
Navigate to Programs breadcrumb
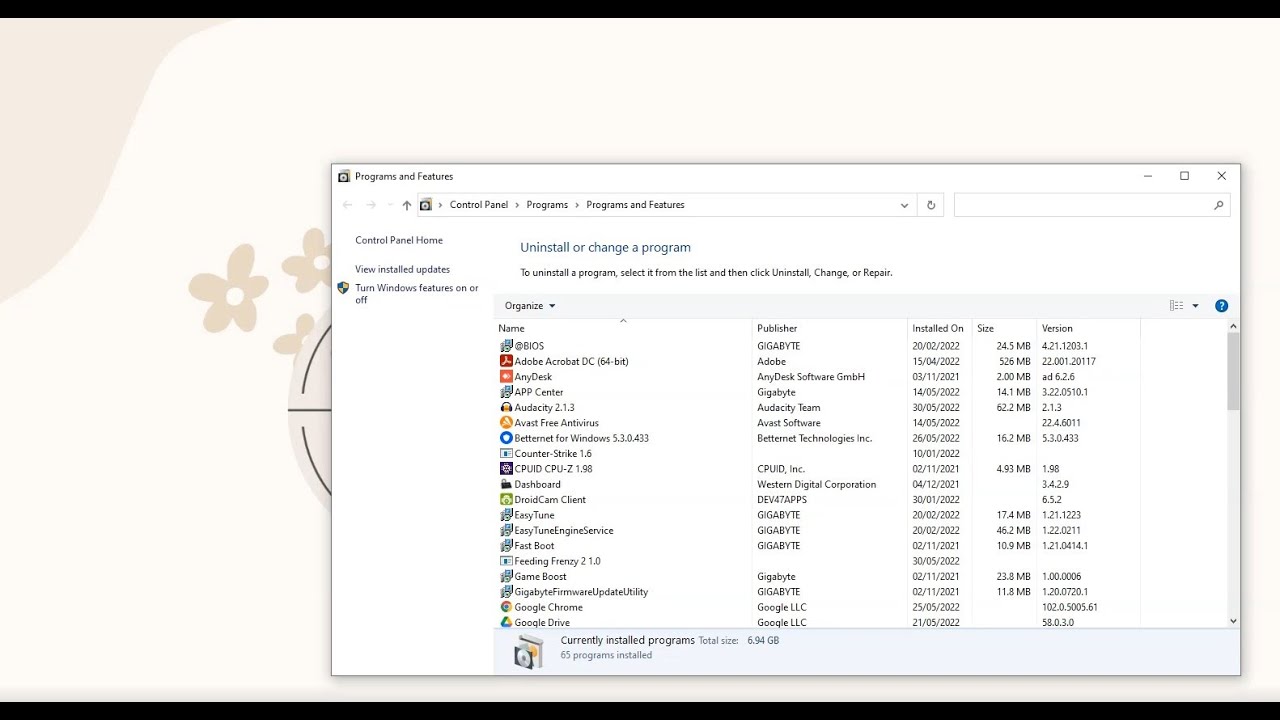(x=547, y=205)
